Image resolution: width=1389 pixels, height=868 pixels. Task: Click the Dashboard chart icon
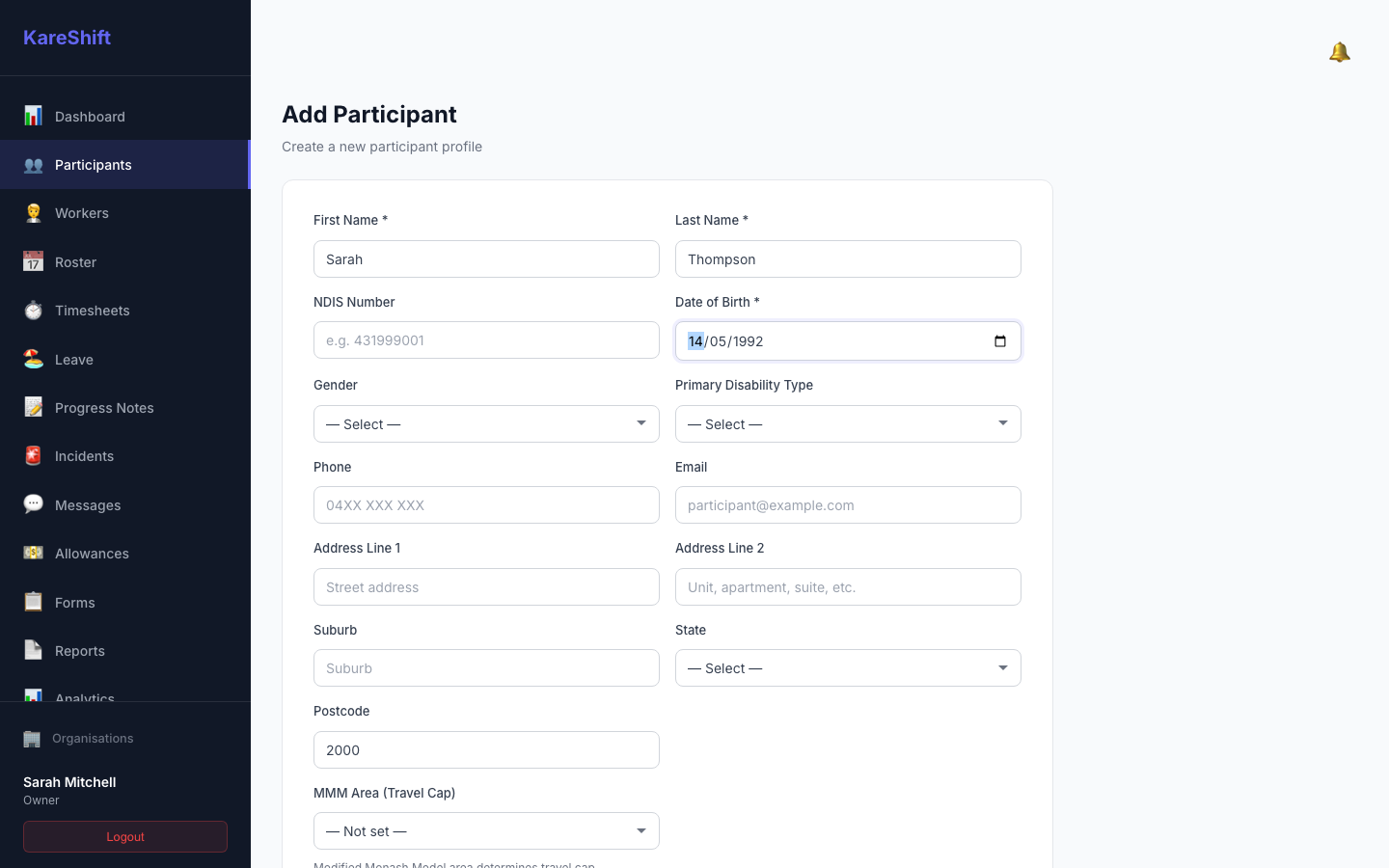click(x=33, y=116)
